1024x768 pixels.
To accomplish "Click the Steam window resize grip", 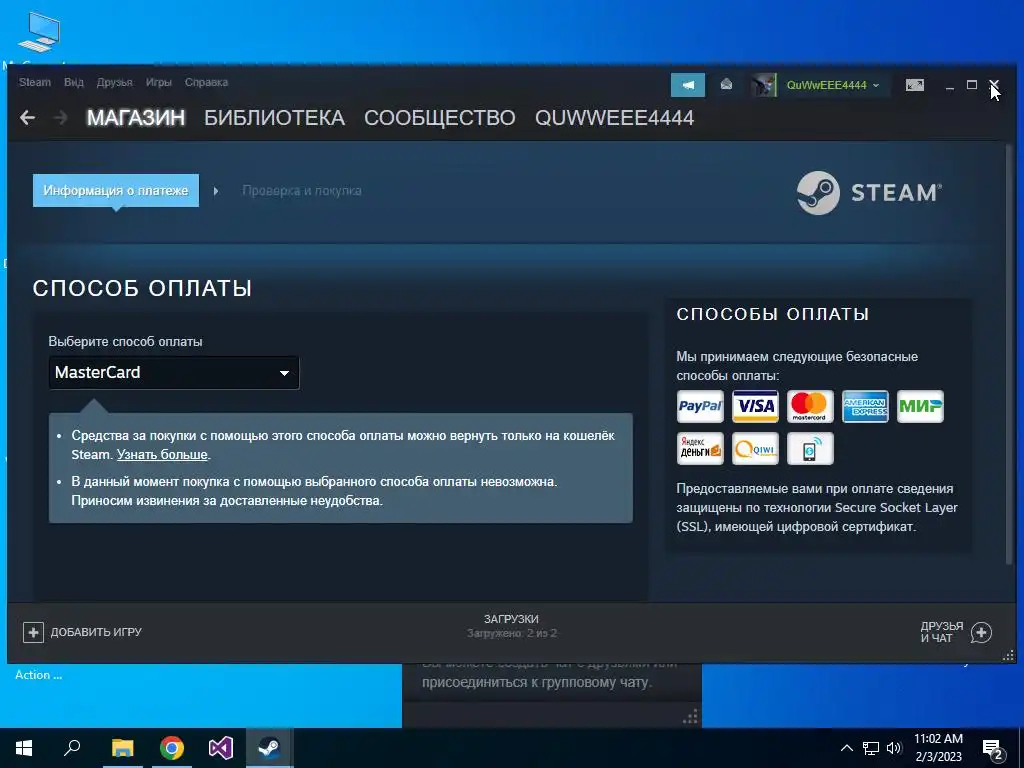I will (1008, 656).
